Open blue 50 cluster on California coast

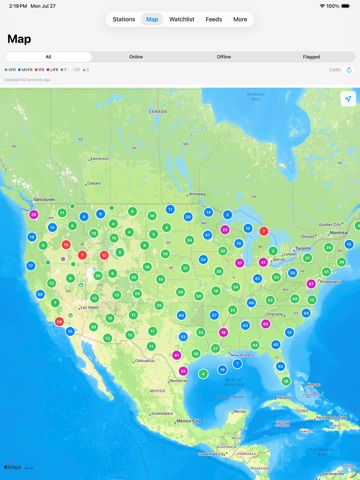click(40, 294)
